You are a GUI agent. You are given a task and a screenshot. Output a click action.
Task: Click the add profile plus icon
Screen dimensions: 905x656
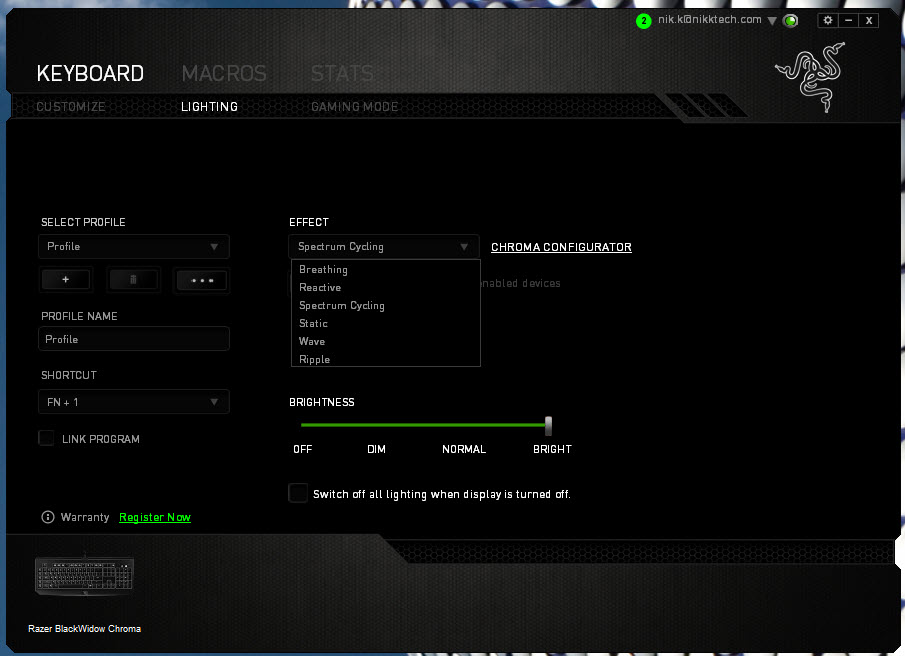[x=66, y=280]
